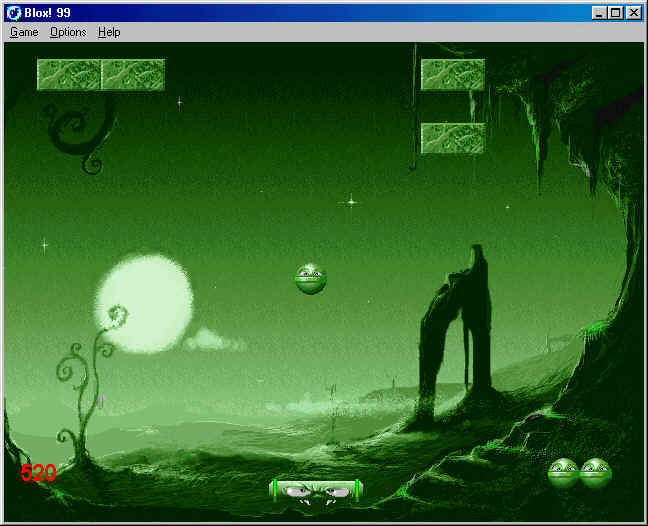The image size is (648, 526).
Task: Click the Blox! 99 title bar icon
Action: [x=14, y=13]
